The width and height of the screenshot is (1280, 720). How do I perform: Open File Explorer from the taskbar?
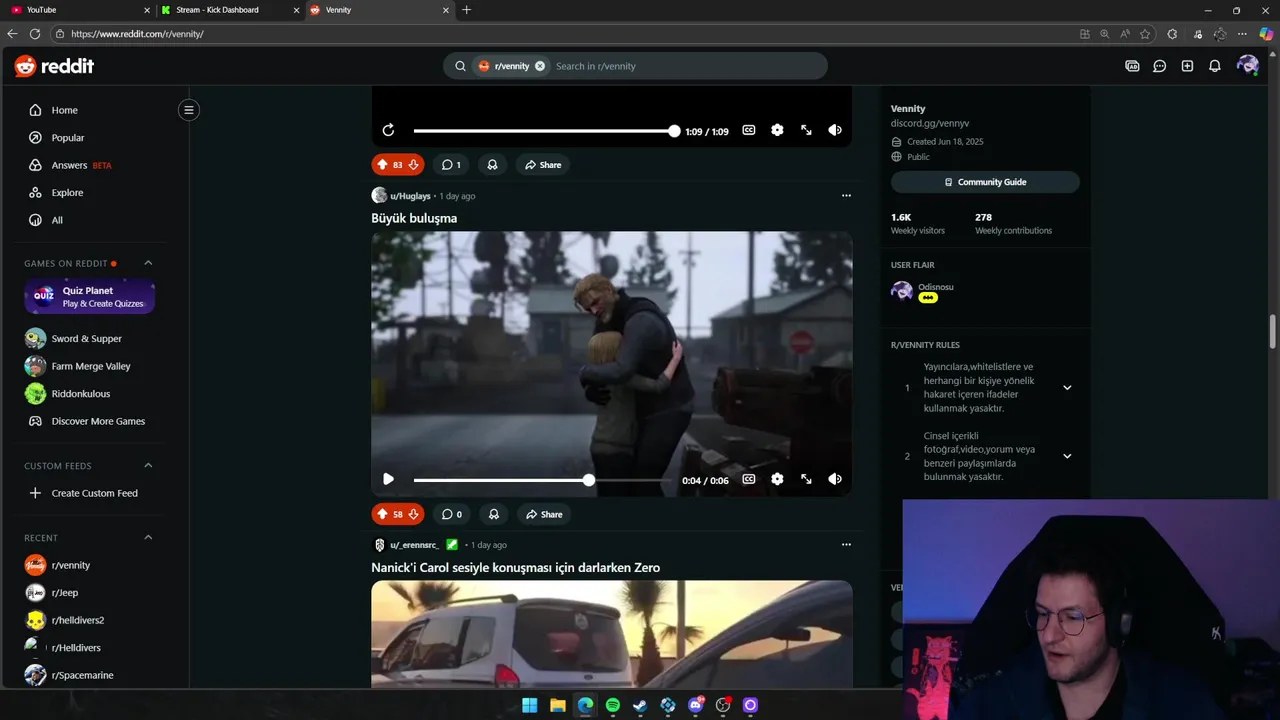[558, 705]
